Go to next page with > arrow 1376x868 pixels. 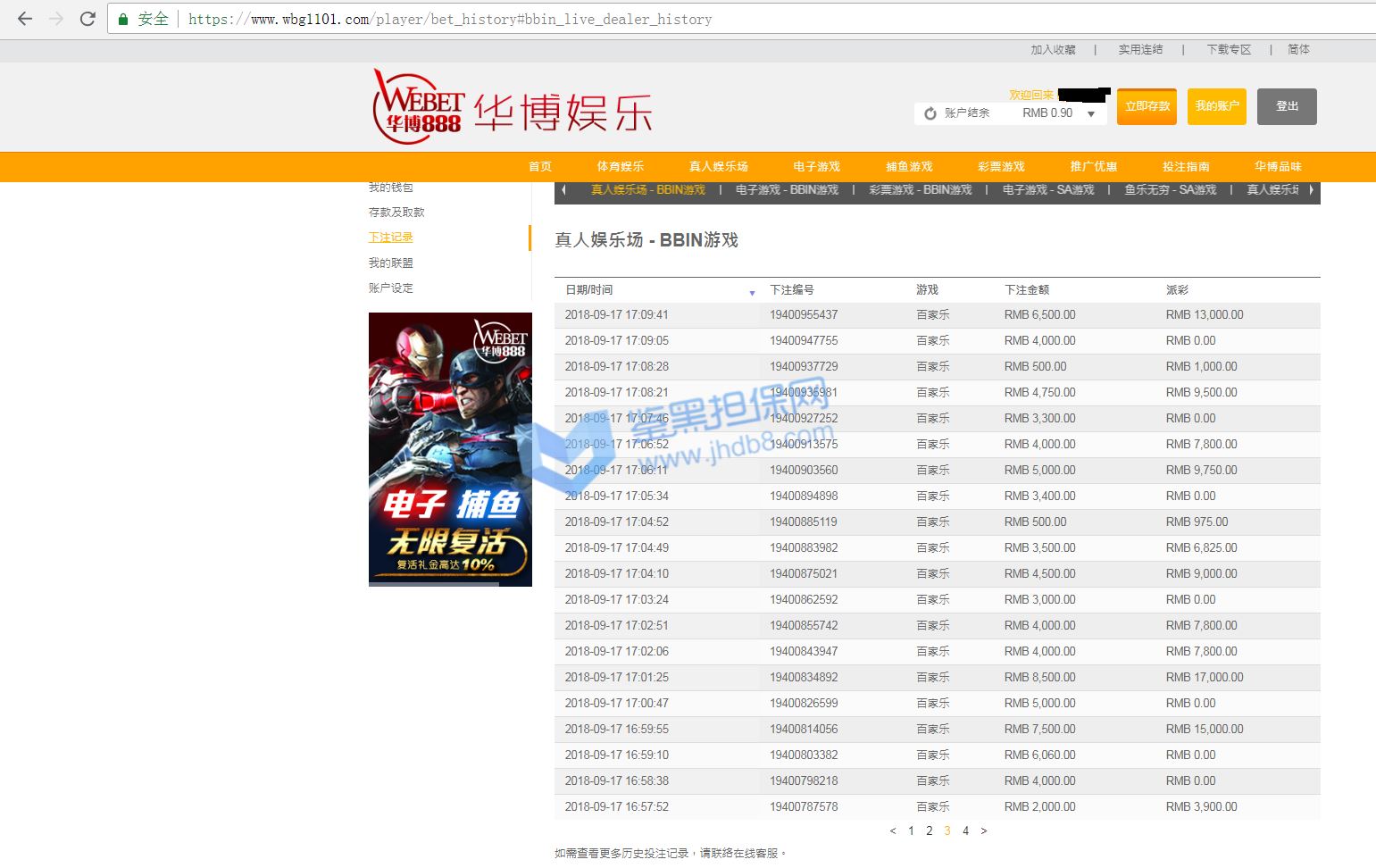984,831
